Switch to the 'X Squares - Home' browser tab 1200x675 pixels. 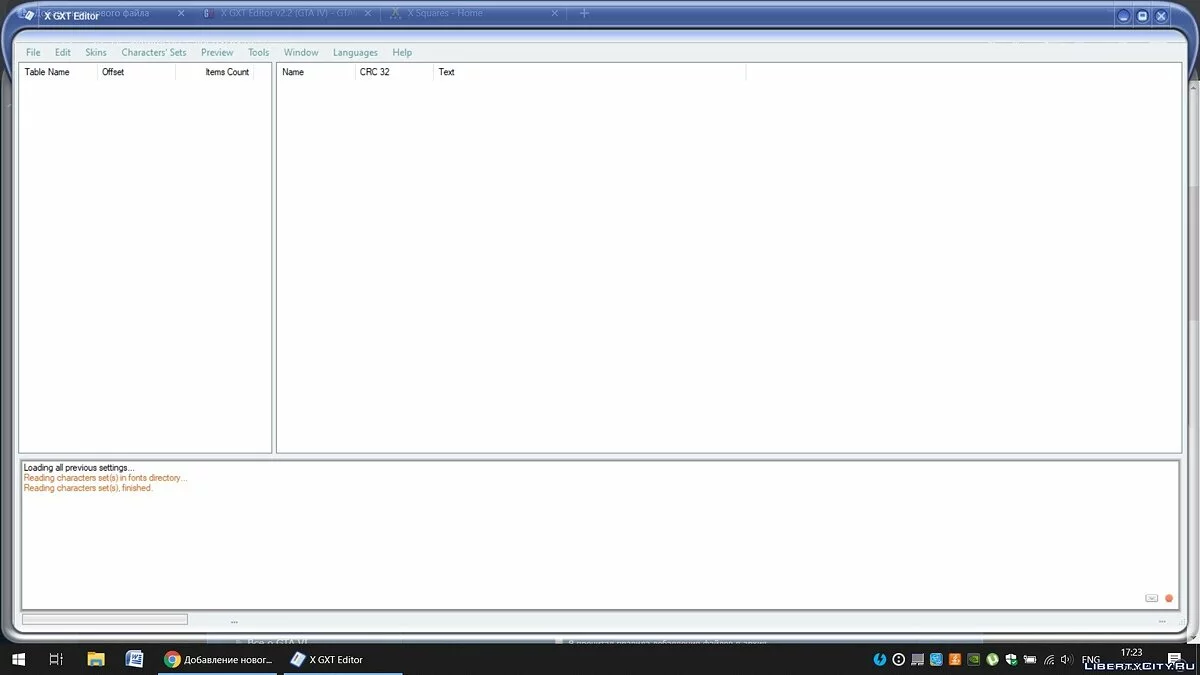[443, 13]
